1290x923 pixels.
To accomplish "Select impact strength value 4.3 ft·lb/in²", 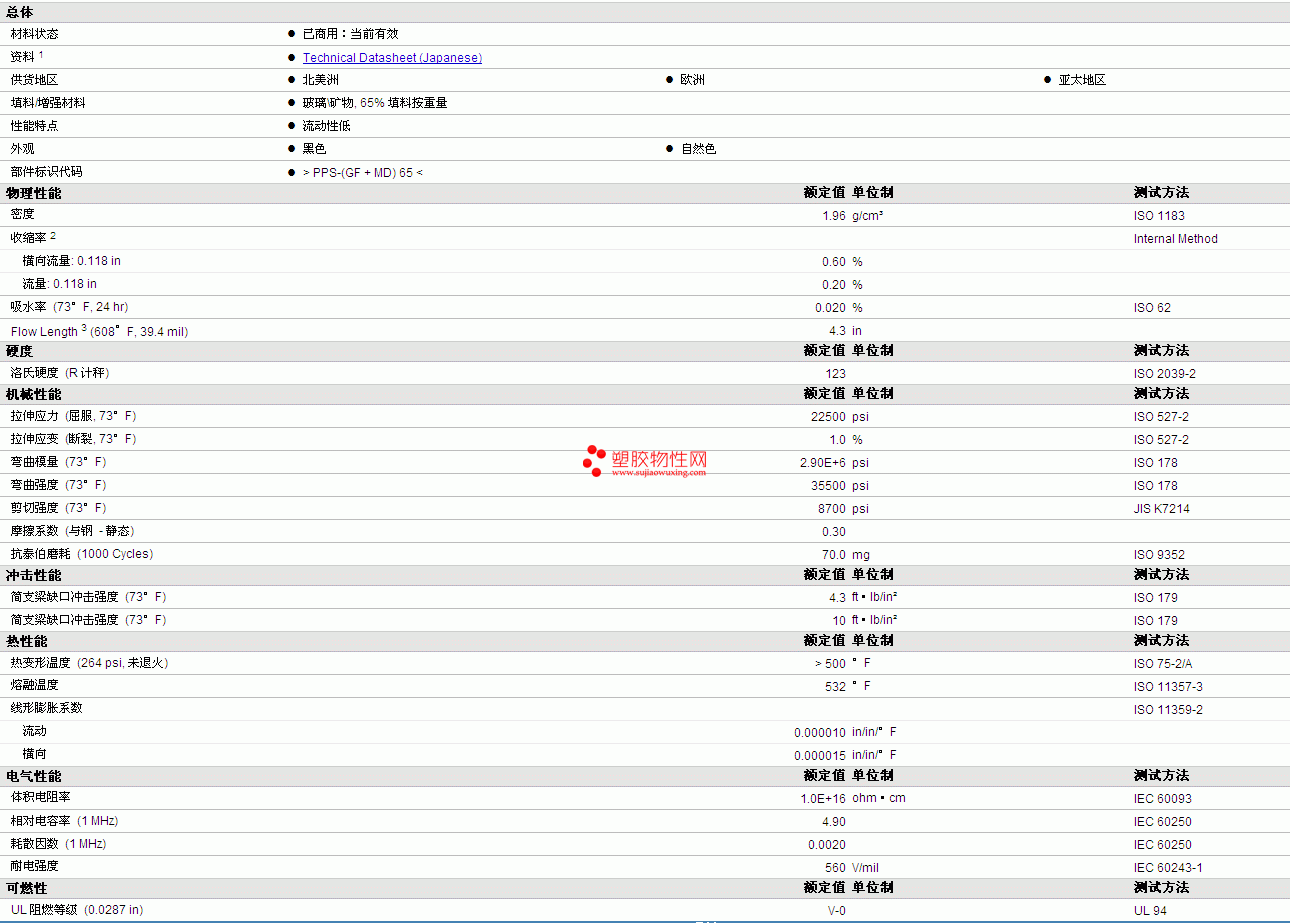I will [837, 598].
